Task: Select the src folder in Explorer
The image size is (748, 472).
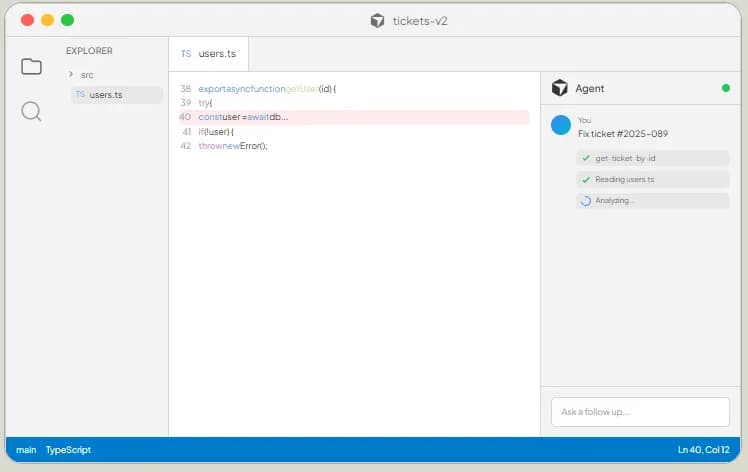Action: (87, 75)
